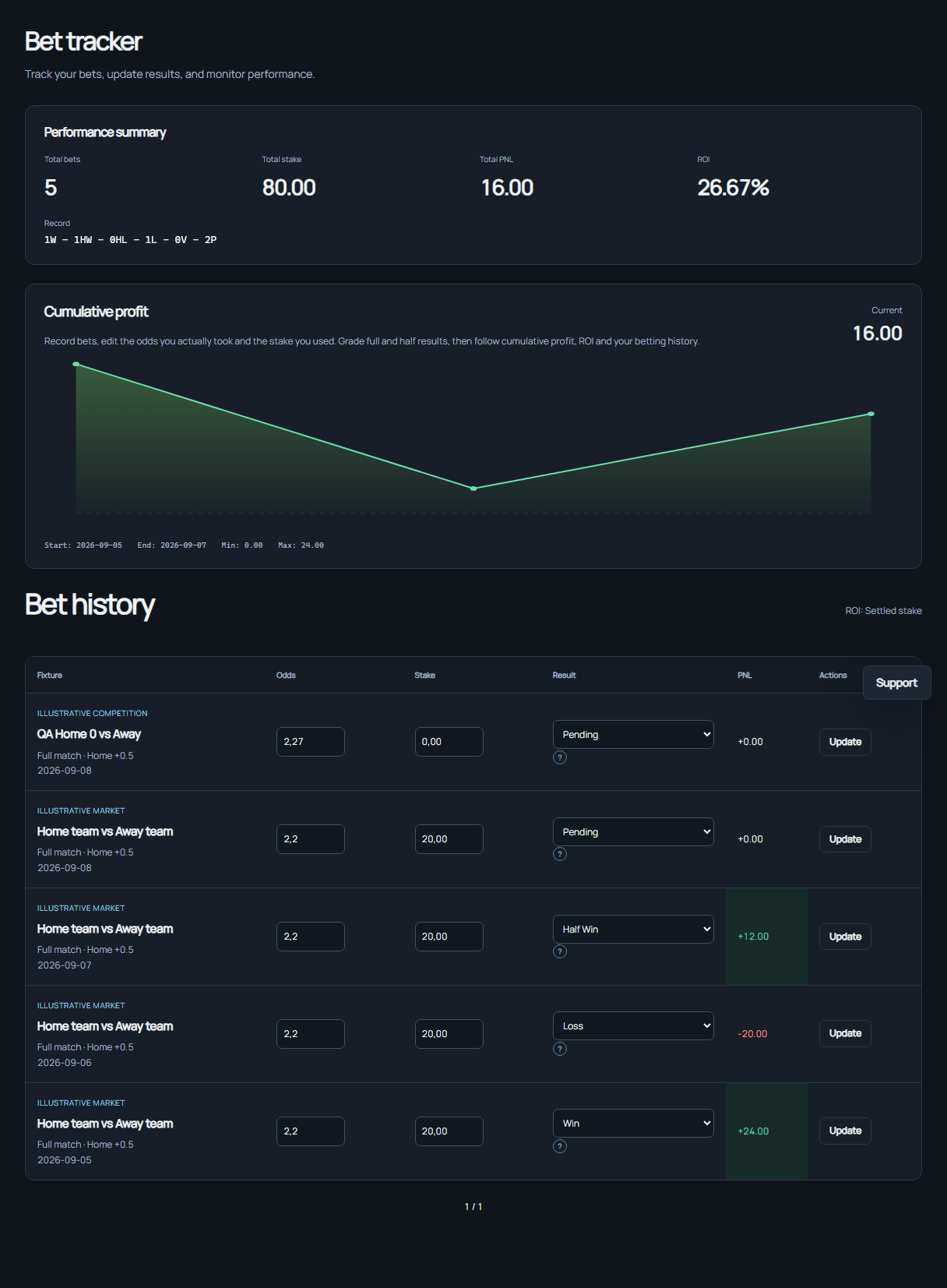This screenshot has height=1288, width=947.
Task: Select the Current 16.00 value beside chart
Action: click(878, 333)
